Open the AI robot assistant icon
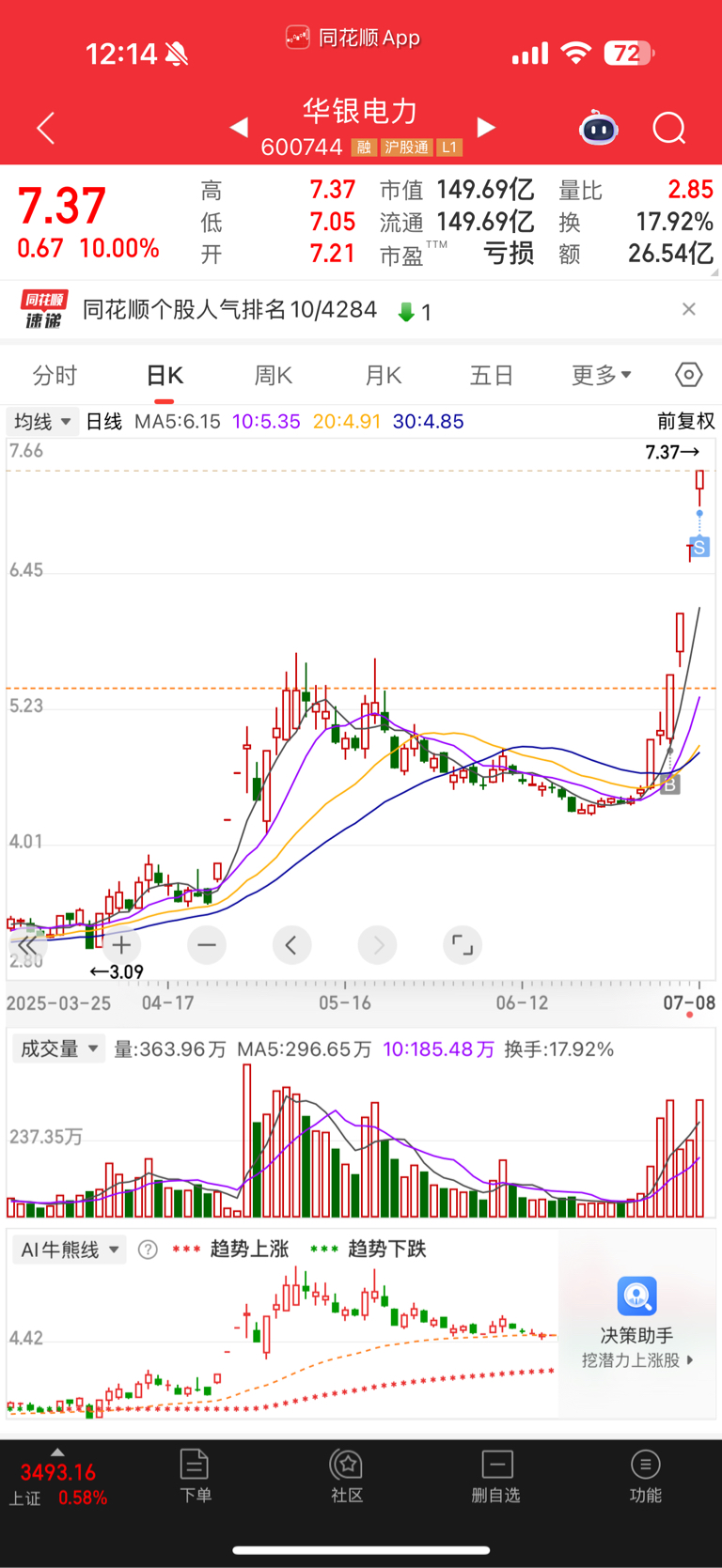 (599, 128)
